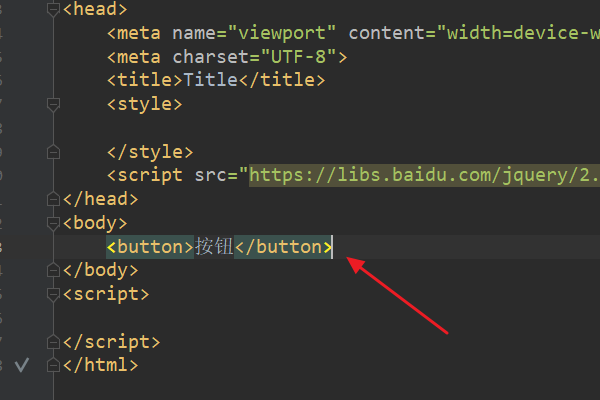This screenshot has height=400, width=600.
Task: Click the opening head tag text
Action: pyautogui.click(x=95, y=10)
